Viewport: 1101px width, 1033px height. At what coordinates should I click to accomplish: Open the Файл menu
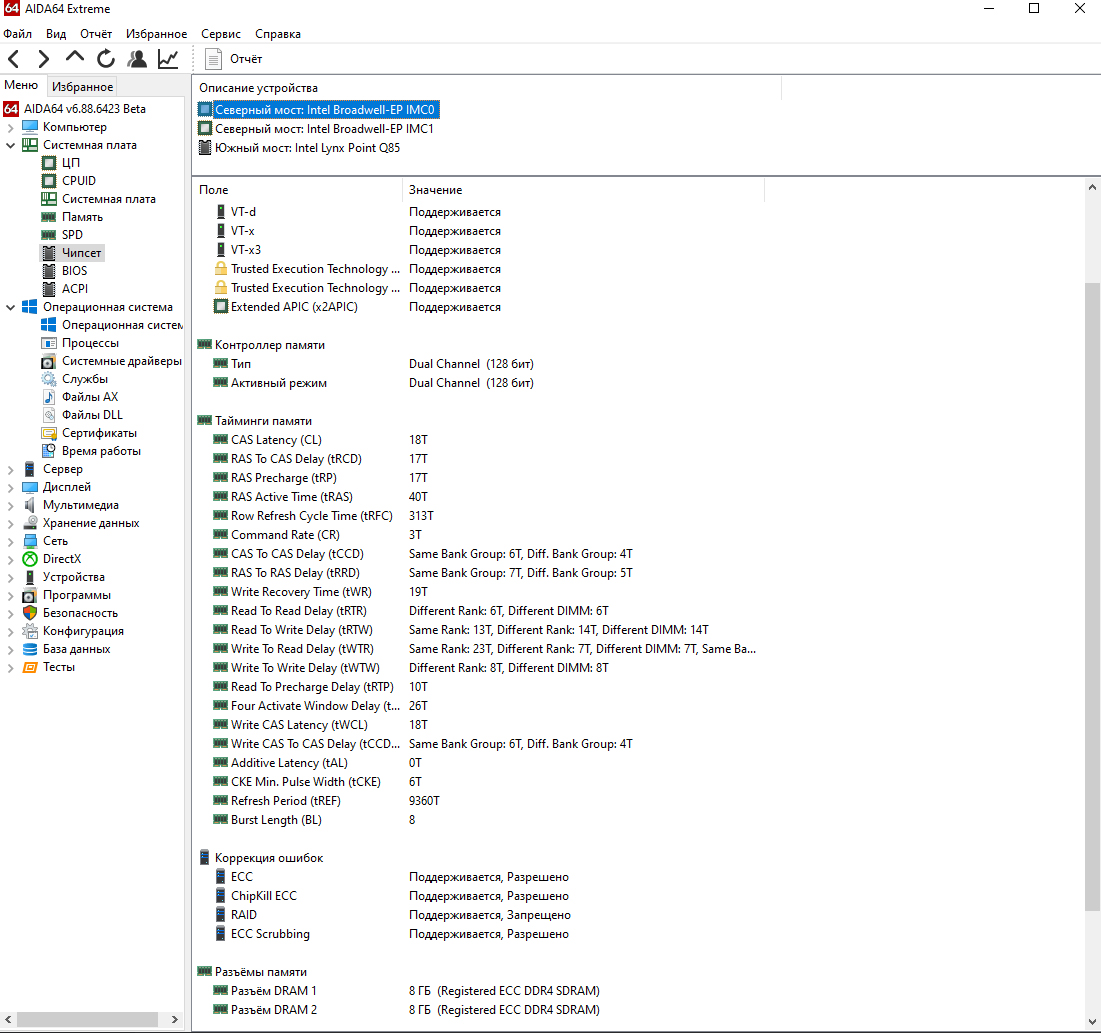coord(18,34)
